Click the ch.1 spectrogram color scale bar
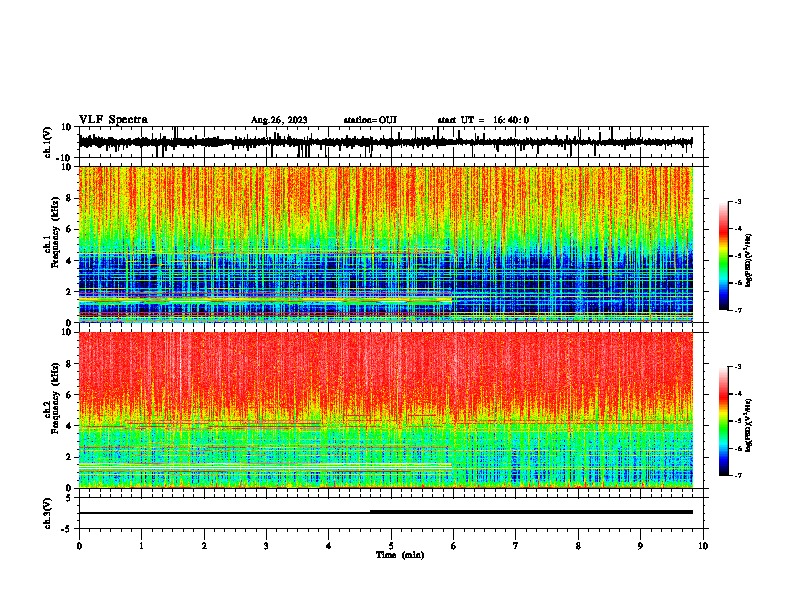The width and height of the screenshot is (792, 612). [723, 255]
